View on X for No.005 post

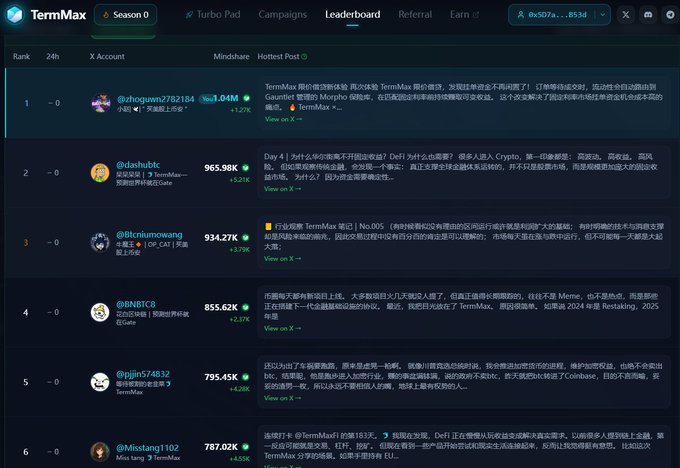[282, 259]
